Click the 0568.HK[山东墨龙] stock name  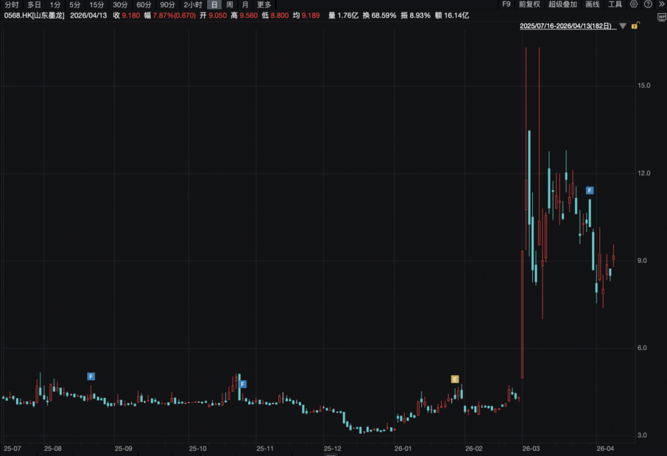(34, 16)
